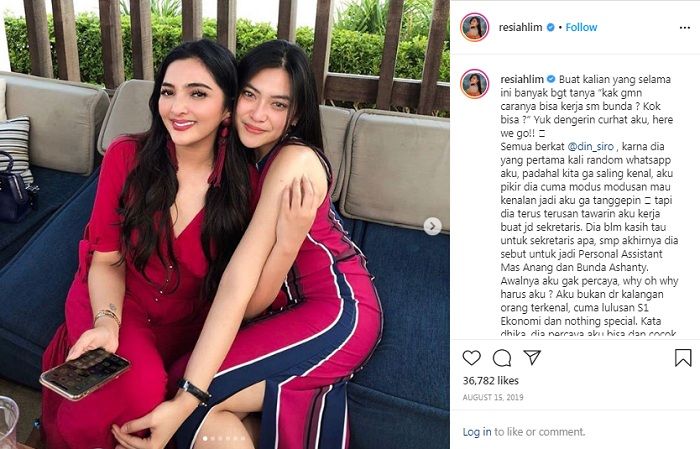Share the post via paper plane icon
The width and height of the screenshot is (700, 449).
point(532,357)
